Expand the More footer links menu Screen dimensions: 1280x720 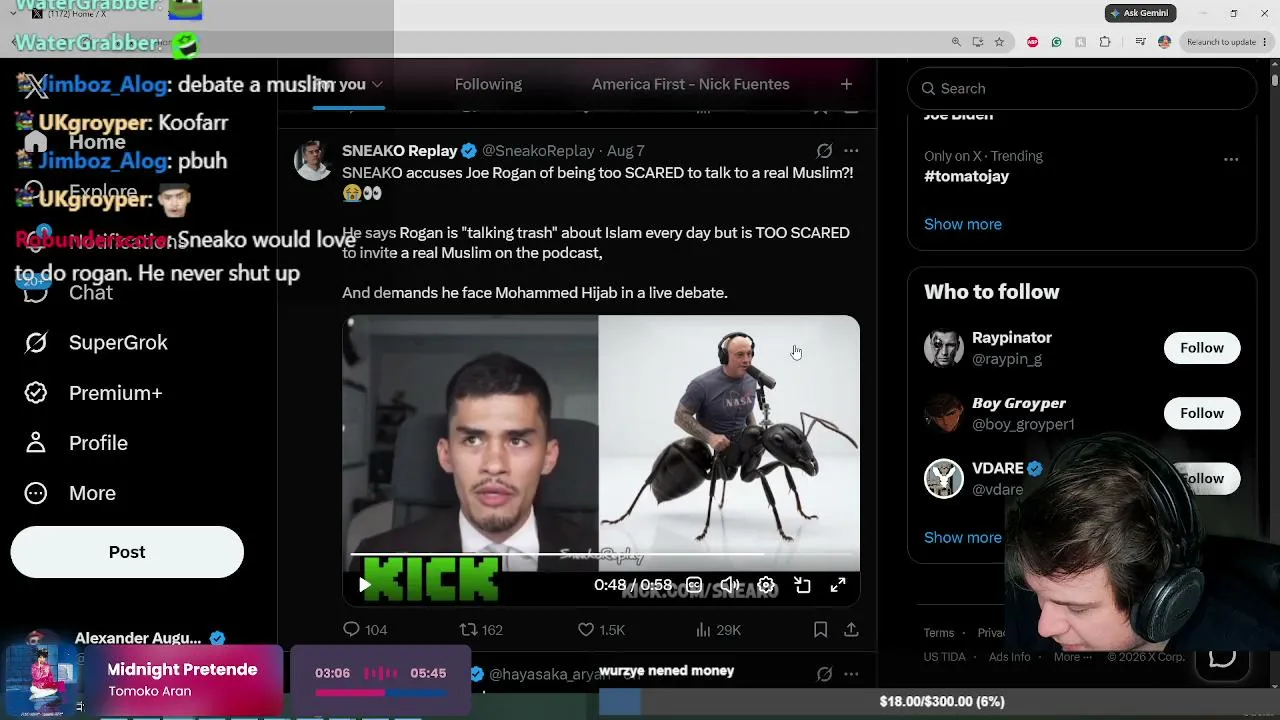click(1072, 657)
